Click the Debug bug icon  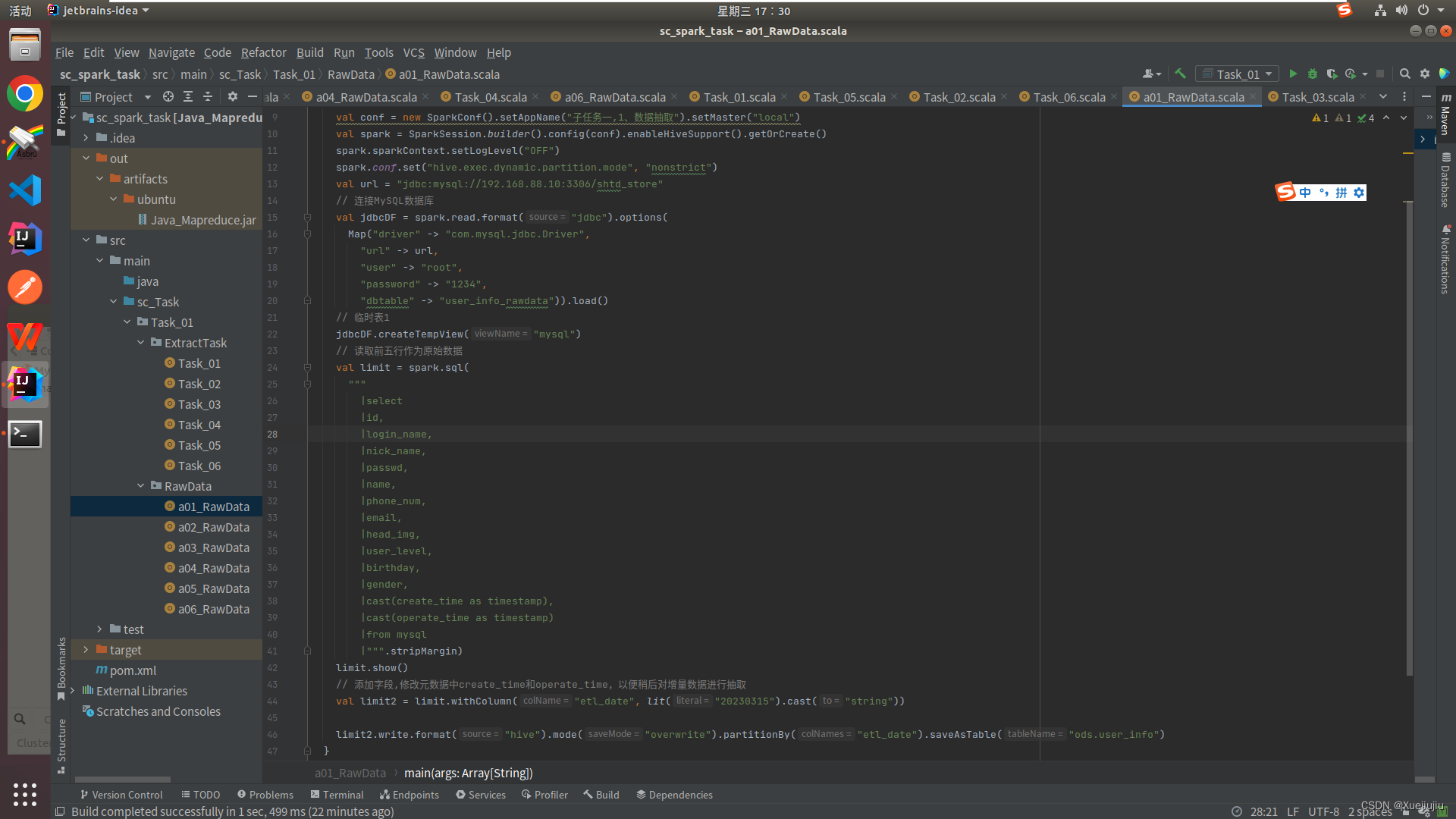point(1313,74)
